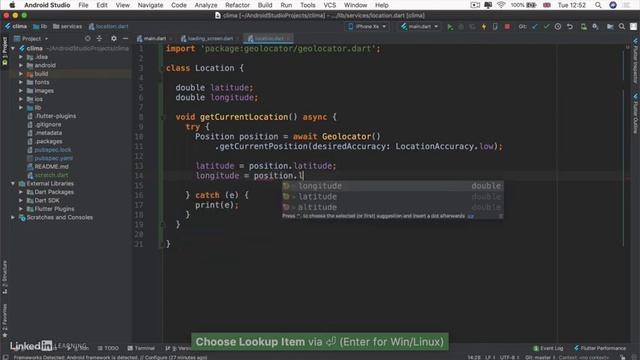This screenshot has width=640, height=360.
Task: Click the Git update project blue checkmark
Action: (535, 27)
